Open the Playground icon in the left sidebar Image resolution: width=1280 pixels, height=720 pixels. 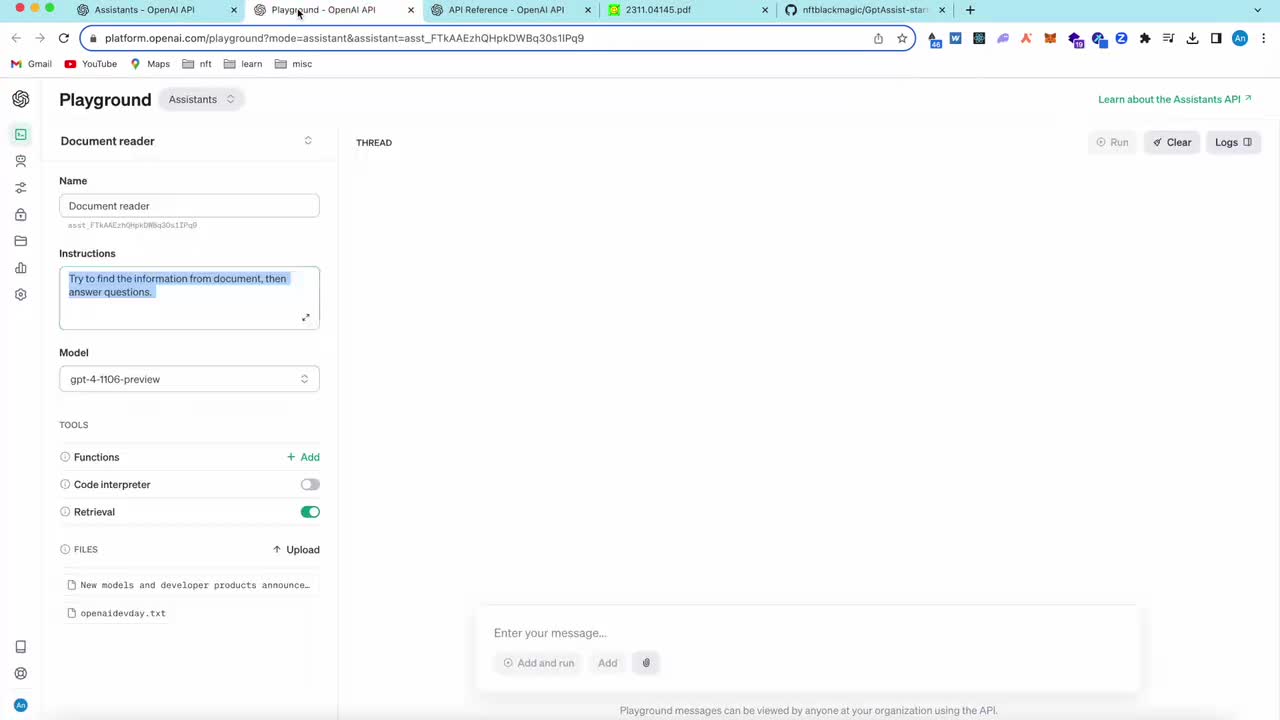click(x=21, y=134)
